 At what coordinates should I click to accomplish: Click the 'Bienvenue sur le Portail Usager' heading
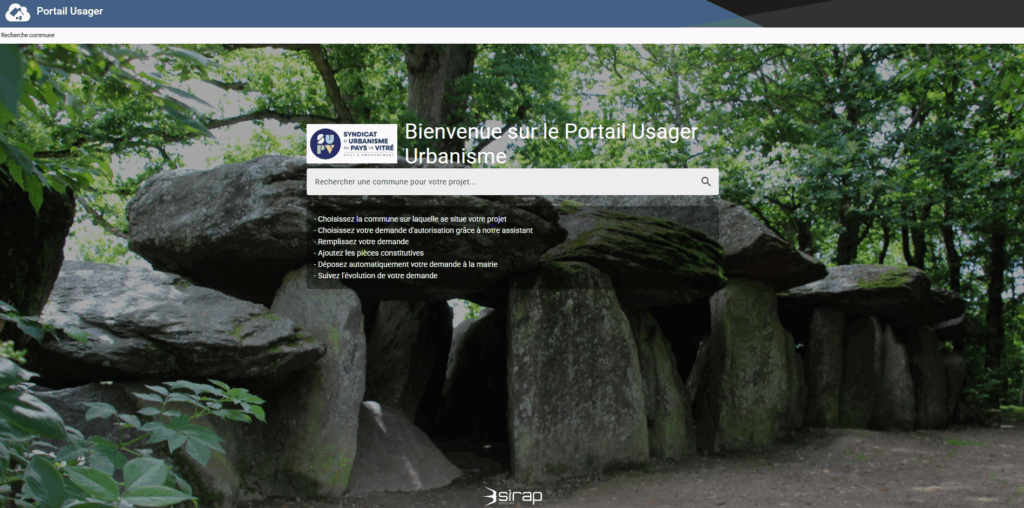tap(551, 133)
